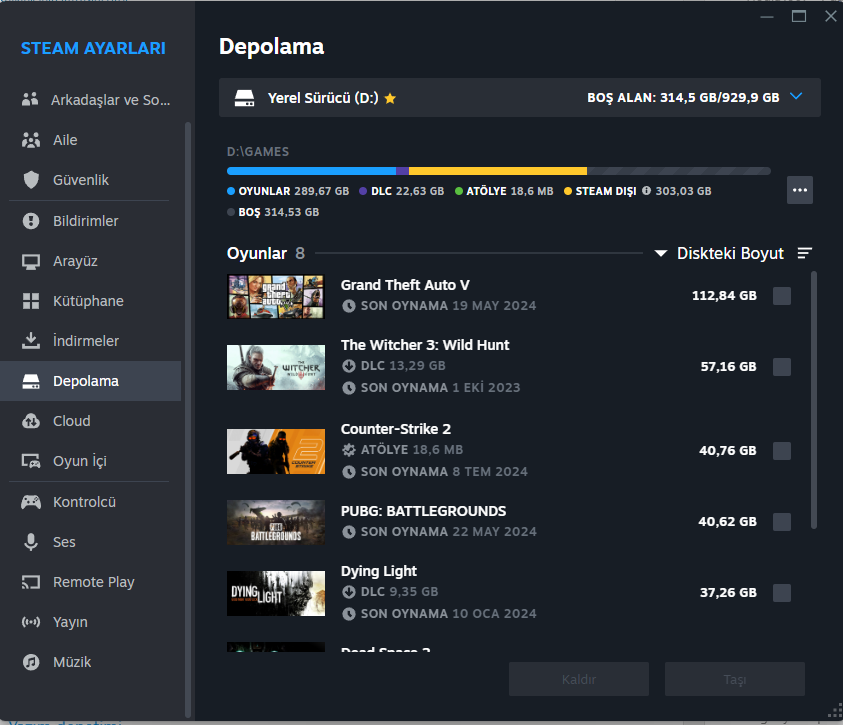Open Bildirimler notification icon
This screenshot has height=725, width=843.
(x=31, y=220)
